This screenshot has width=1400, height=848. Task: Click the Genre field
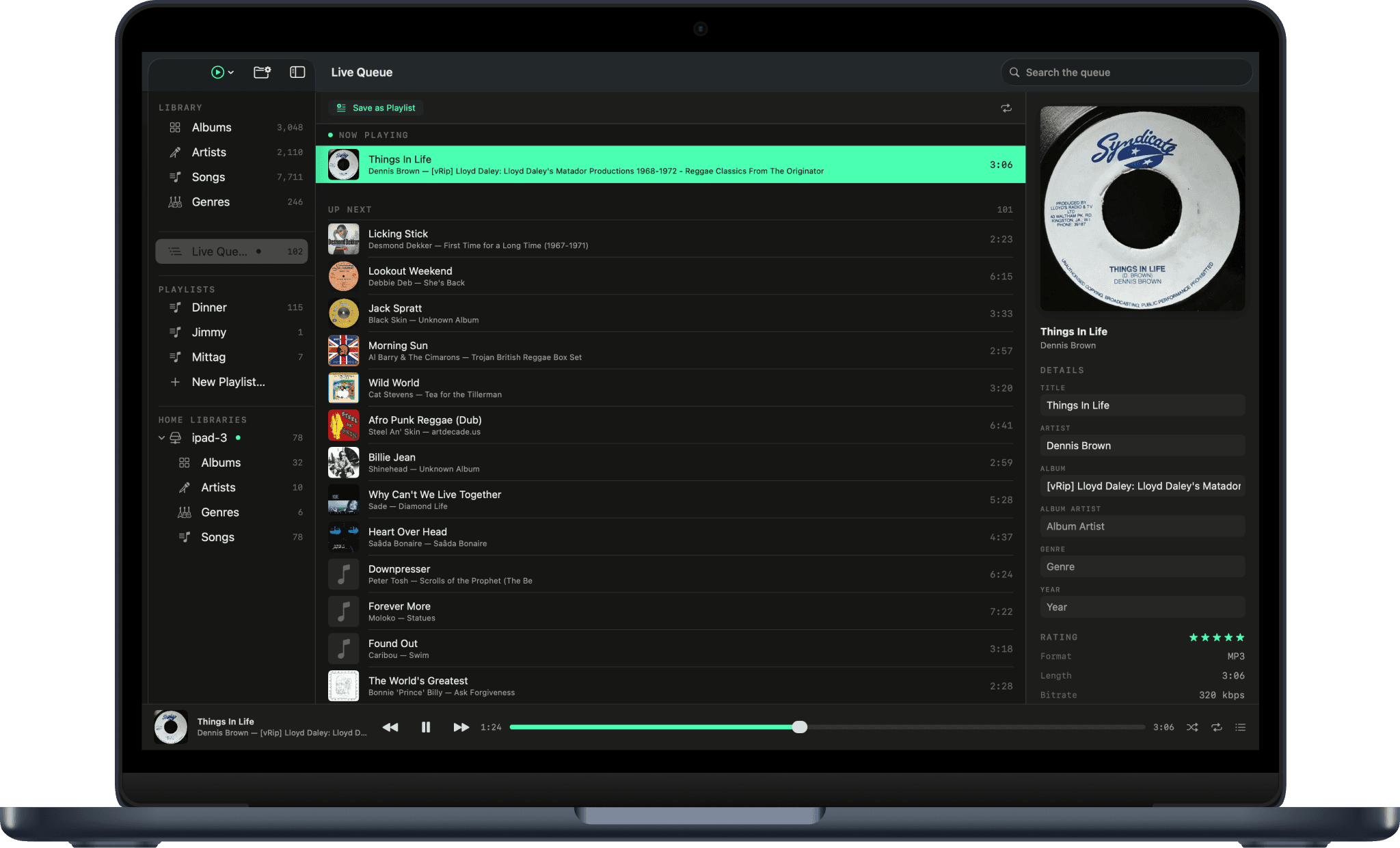(x=1142, y=566)
